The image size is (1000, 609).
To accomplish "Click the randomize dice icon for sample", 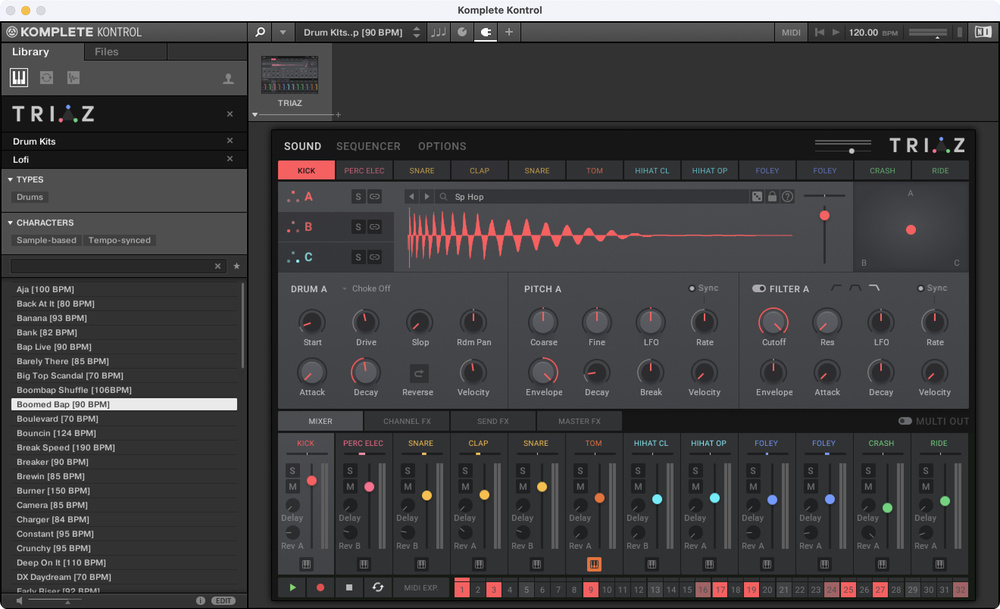I will pos(757,196).
